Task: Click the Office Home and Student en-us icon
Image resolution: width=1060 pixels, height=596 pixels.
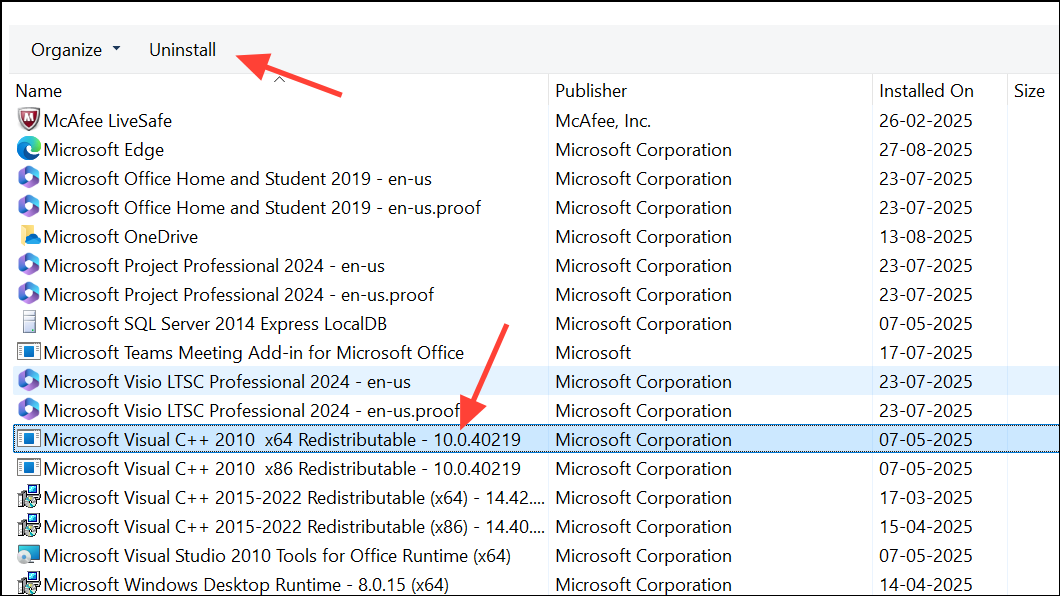Action: tap(28, 178)
